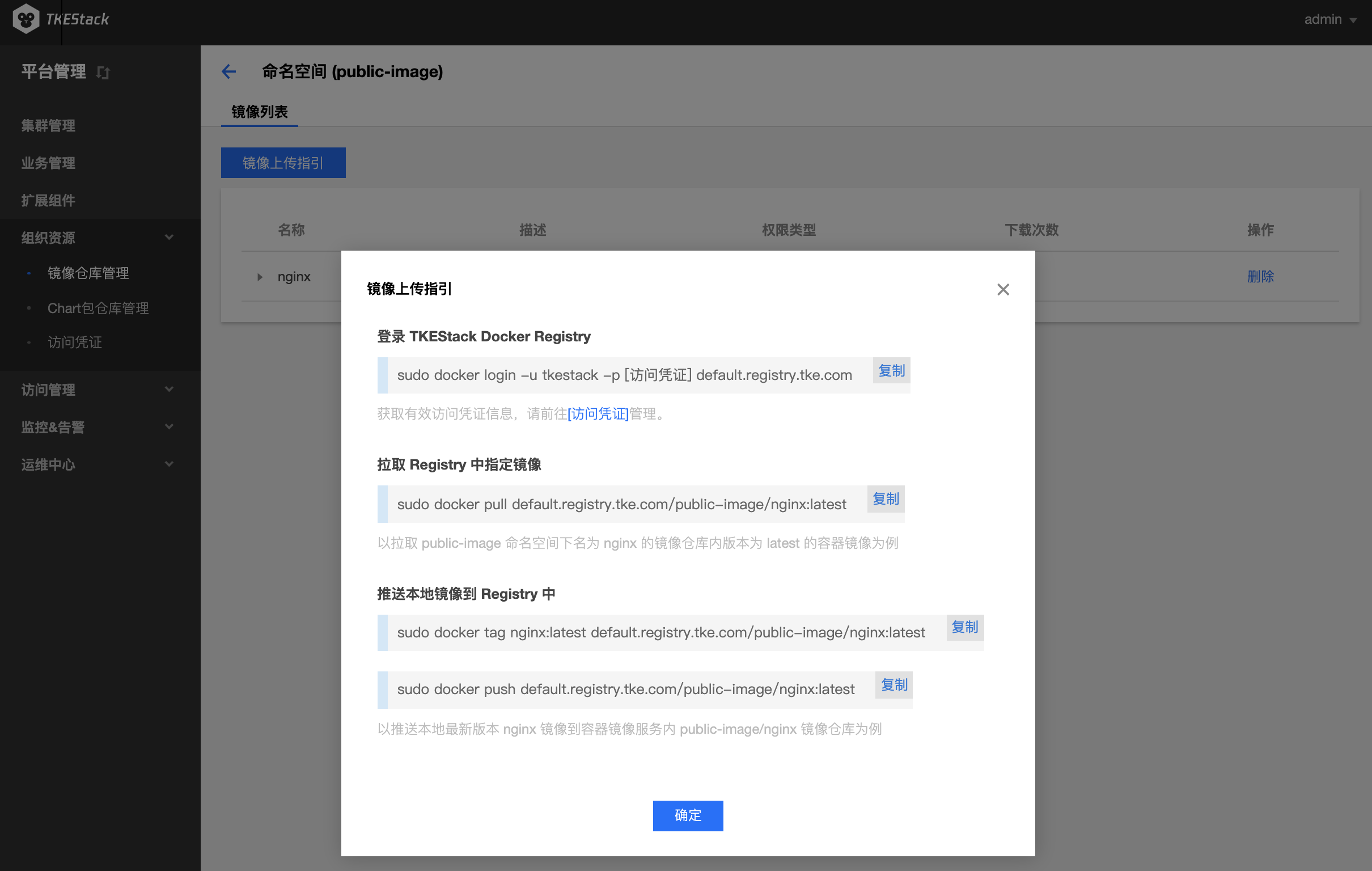Viewport: 1372px width, 871px height.
Task: Open the admin user dropdown
Action: [x=1330, y=19]
